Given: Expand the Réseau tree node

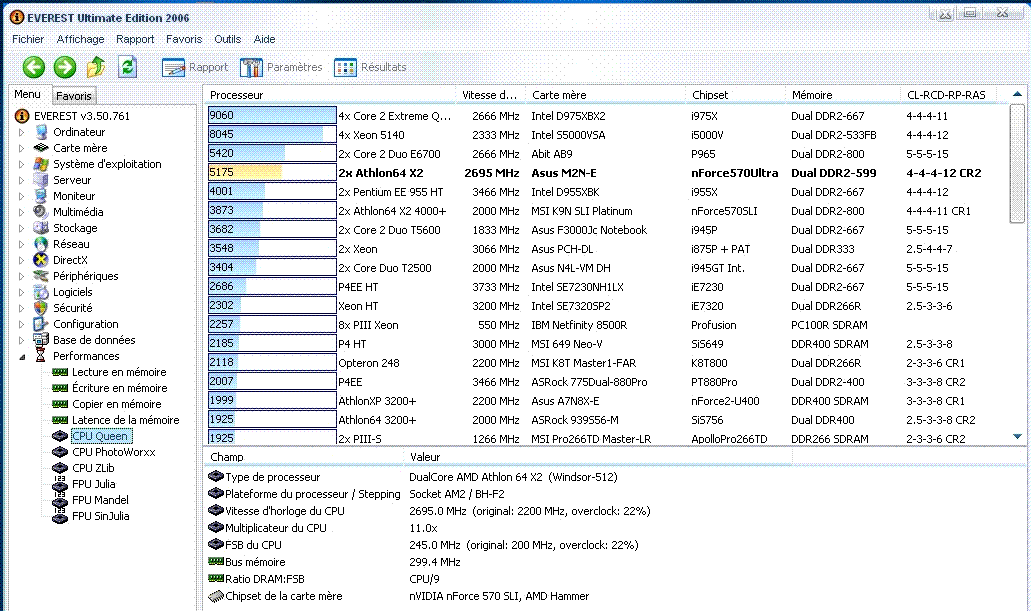Looking at the screenshot, I should click(x=22, y=244).
